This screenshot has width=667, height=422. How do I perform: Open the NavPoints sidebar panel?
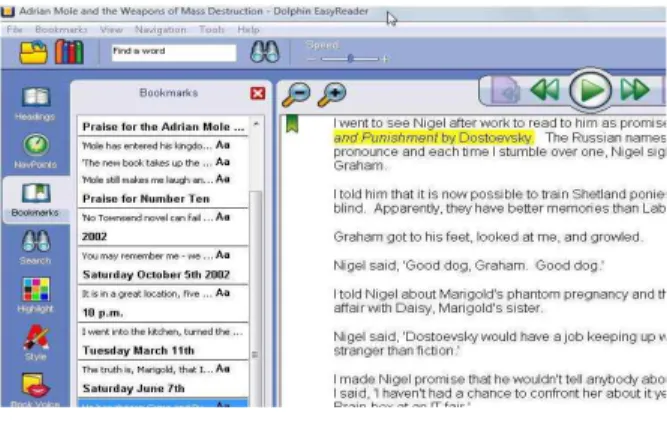[35, 151]
